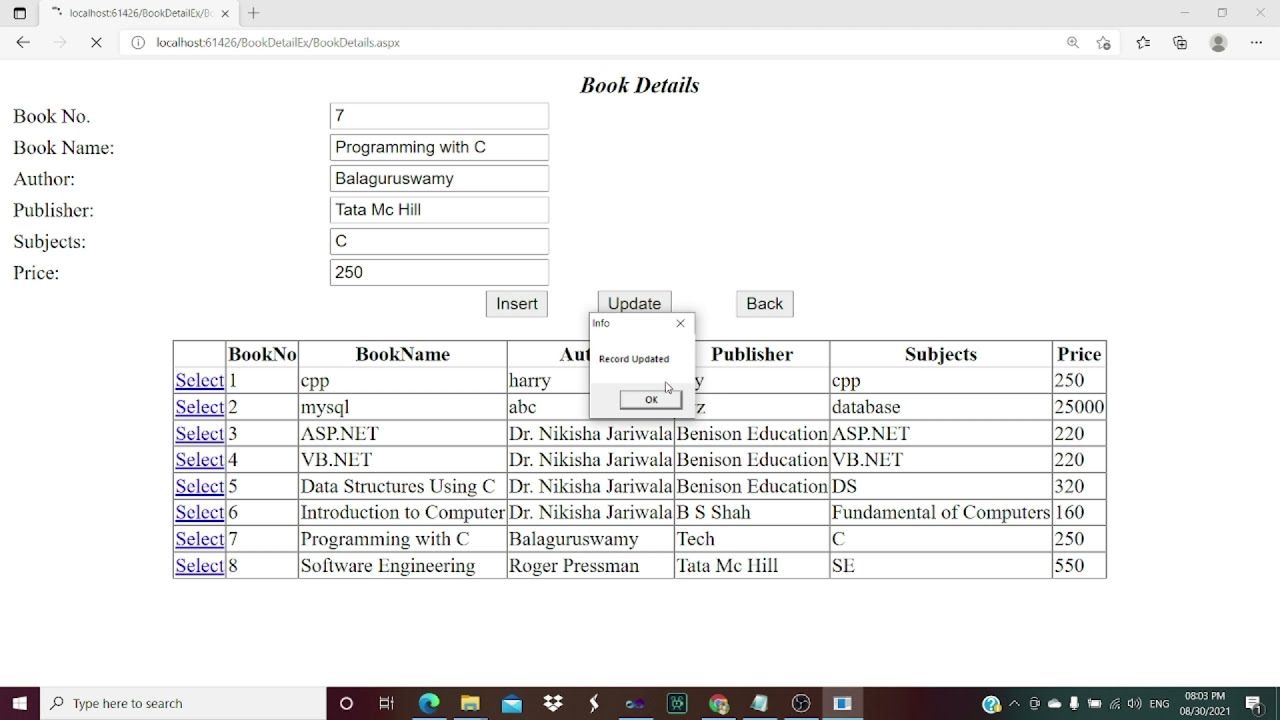Open the clock and calendar
The image size is (1280, 720).
point(1205,703)
